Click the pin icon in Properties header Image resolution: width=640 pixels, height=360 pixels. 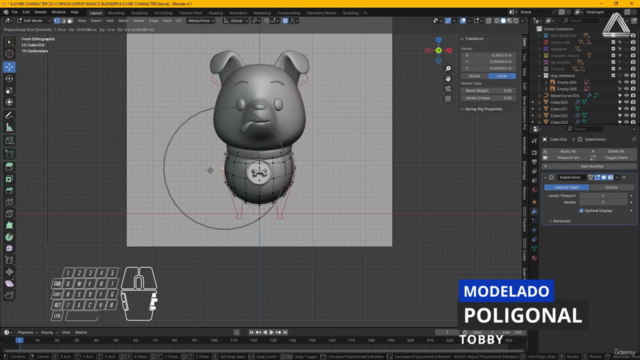633,139
